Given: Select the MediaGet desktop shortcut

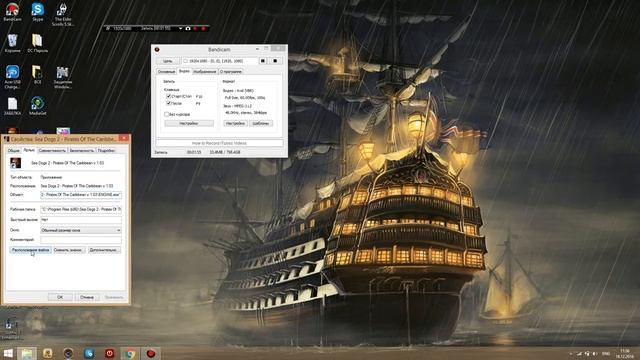Looking at the screenshot, I should pyautogui.click(x=38, y=106).
